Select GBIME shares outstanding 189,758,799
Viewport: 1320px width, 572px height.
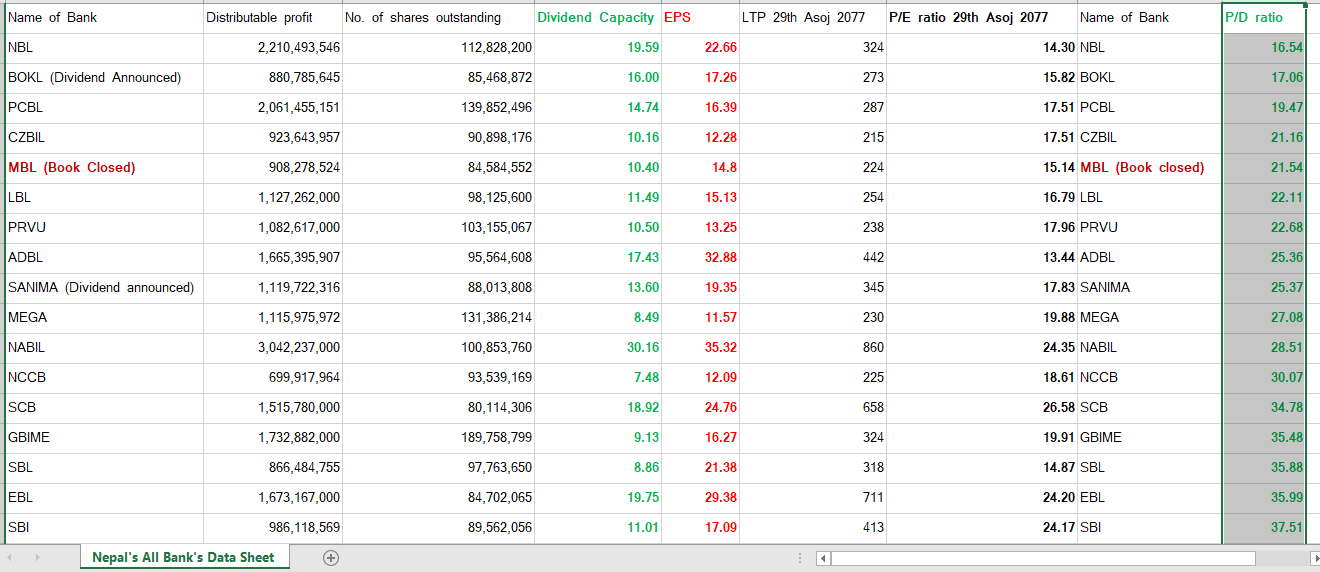(438, 437)
